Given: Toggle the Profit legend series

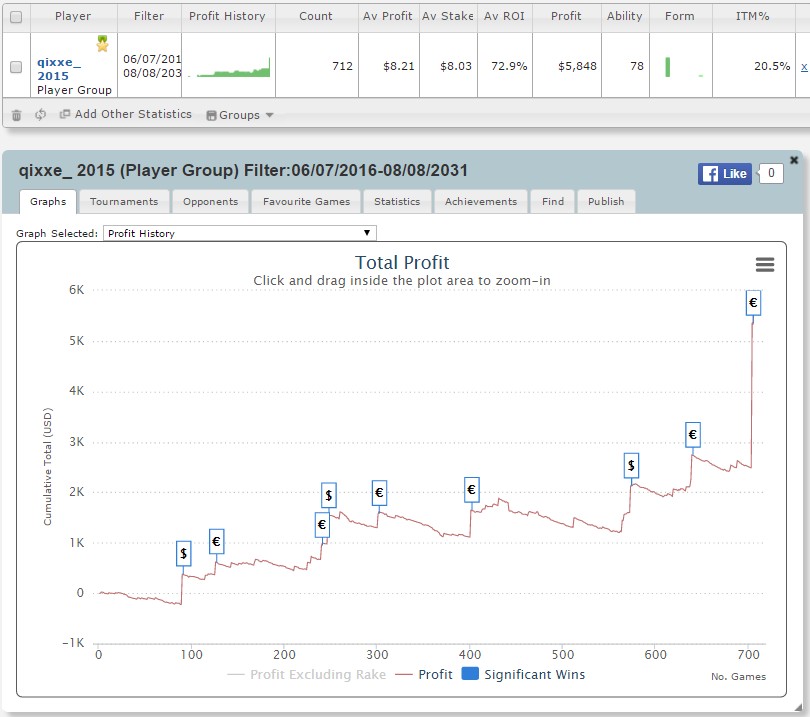Looking at the screenshot, I should tap(424, 675).
